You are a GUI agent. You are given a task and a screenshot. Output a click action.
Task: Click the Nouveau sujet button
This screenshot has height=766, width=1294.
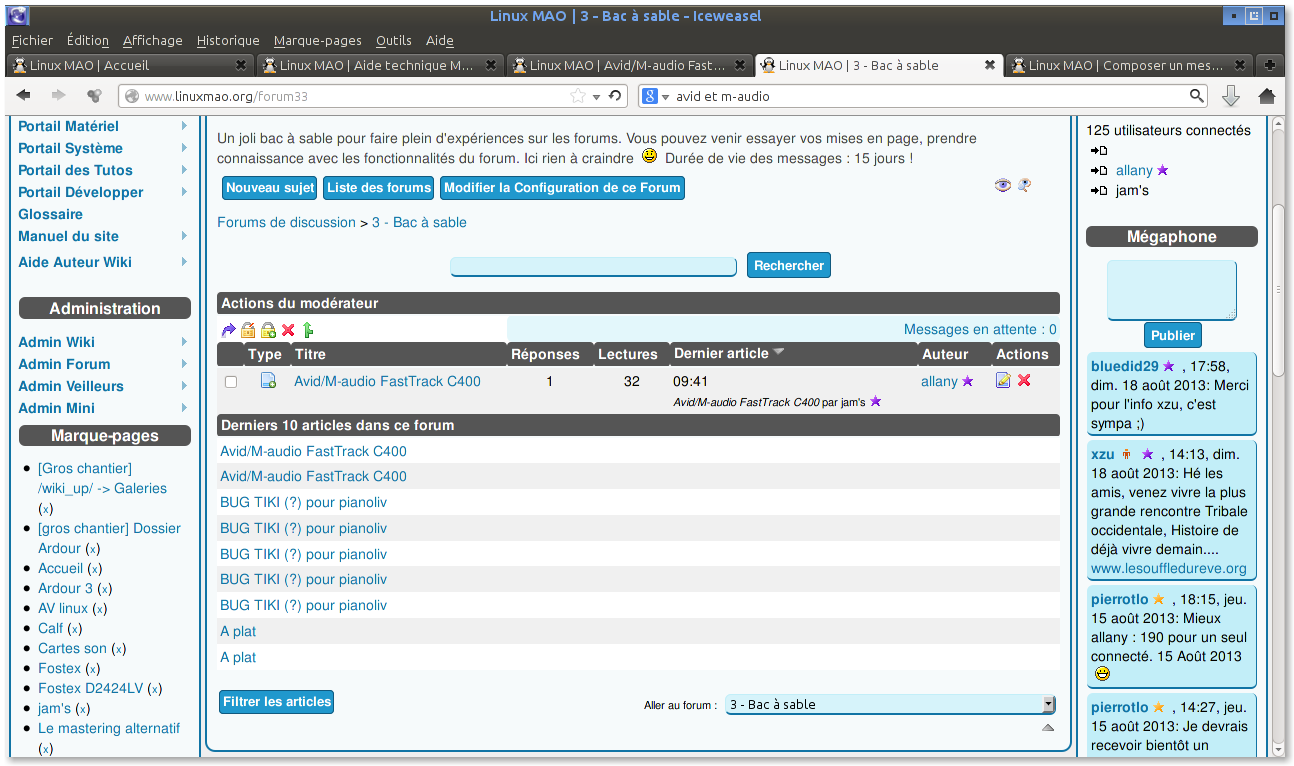pos(270,187)
